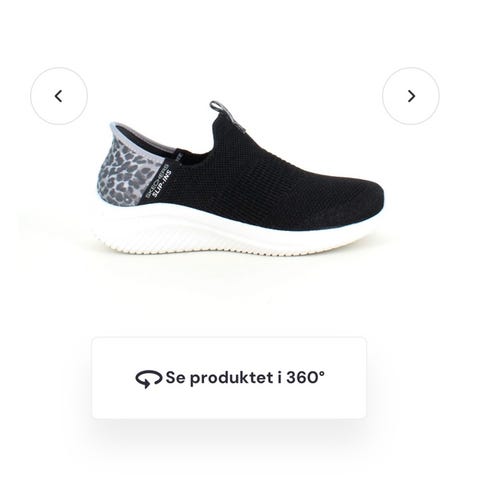Image resolution: width=480 pixels, height=480 pixels.
Task: Open the 'Se produktet i 360°' viewer
Action: 229,378
